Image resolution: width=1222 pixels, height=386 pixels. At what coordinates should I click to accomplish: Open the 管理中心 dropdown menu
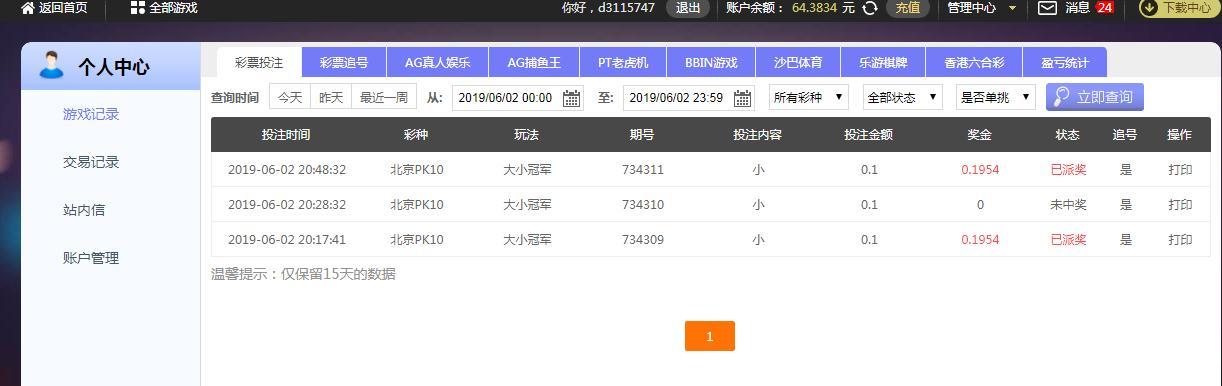click(x=982, y=8)
